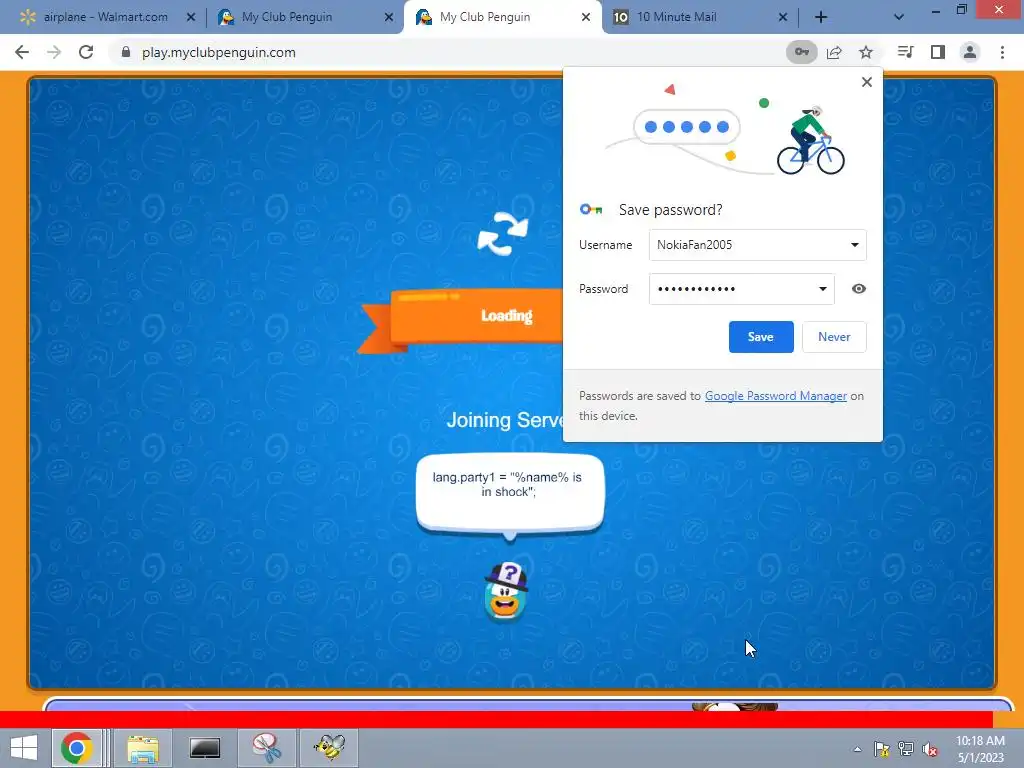The height and width of the screenshot is (768, 1024).
Task: Open the password key icon in address bar
Action: (801, 52)
